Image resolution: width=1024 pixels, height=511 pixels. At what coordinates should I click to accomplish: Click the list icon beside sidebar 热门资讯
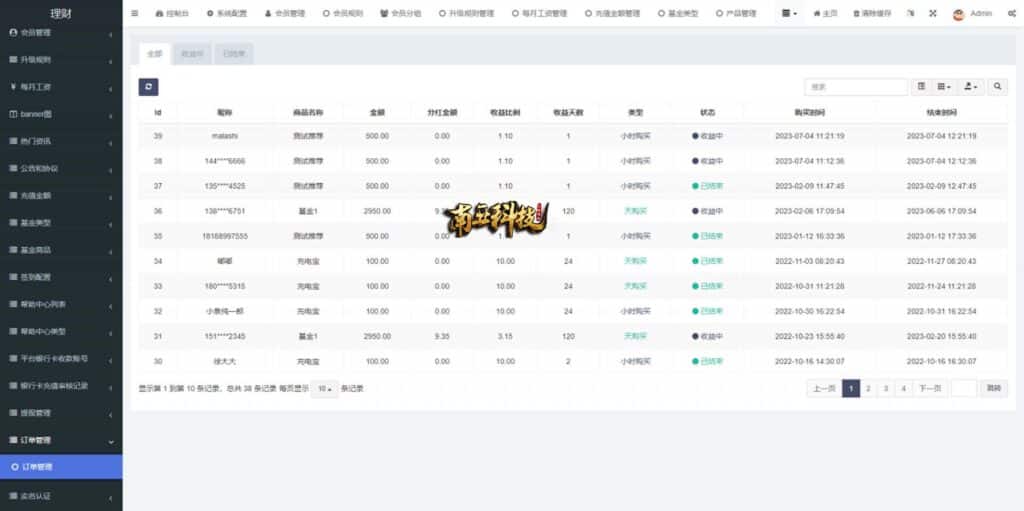tap(13, 141)
